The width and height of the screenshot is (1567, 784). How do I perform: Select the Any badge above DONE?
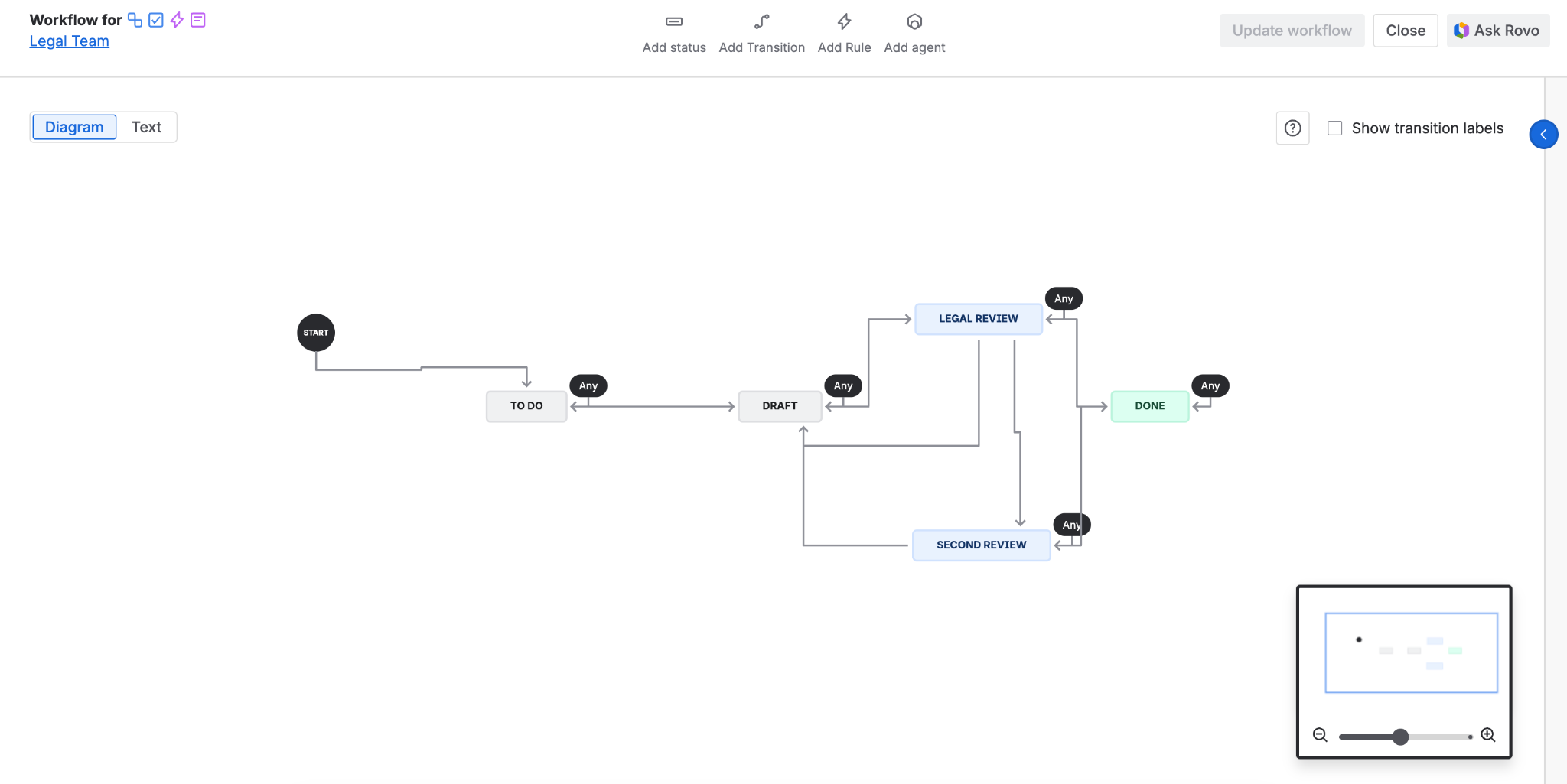pos(1210,385)
